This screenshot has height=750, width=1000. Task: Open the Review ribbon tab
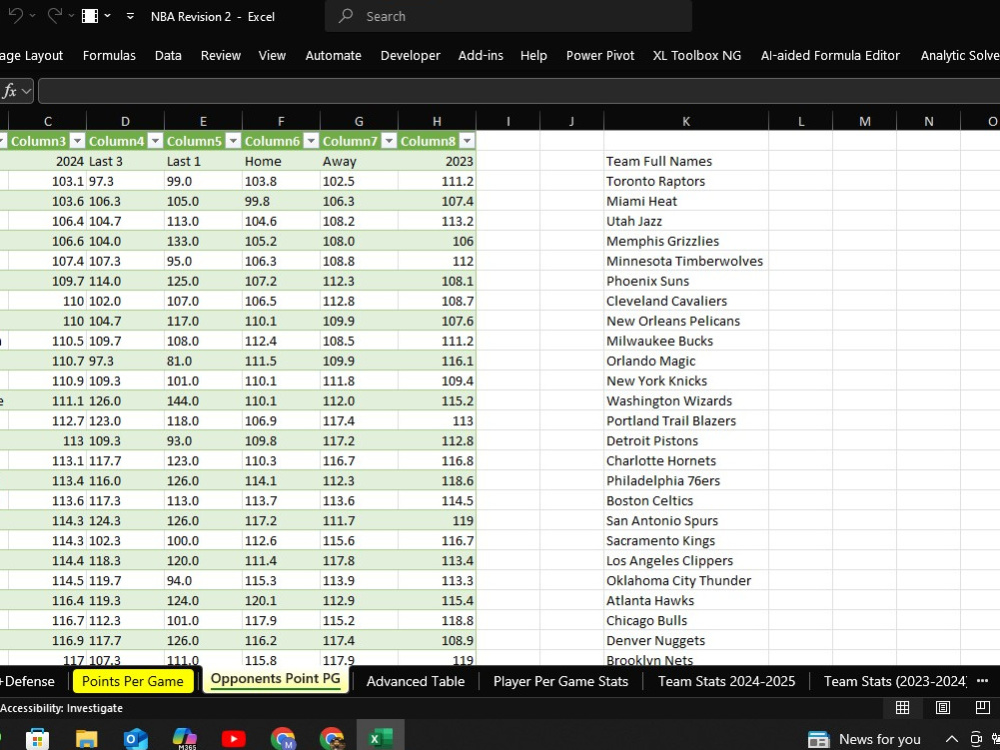click(221, 55)
